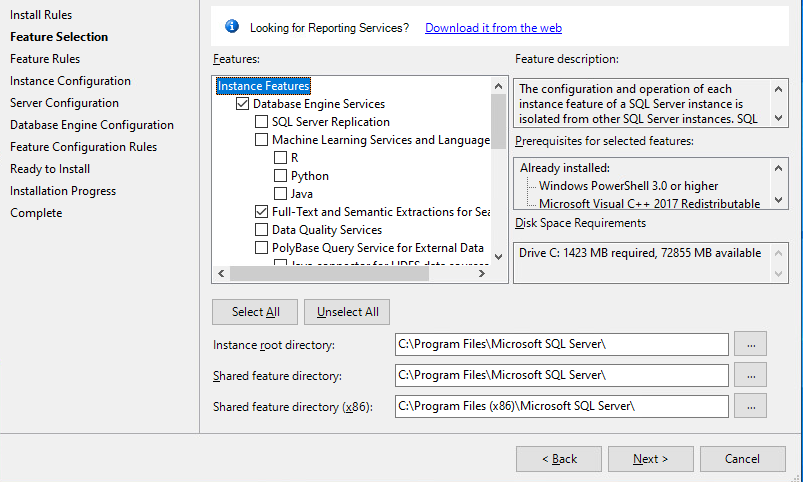The height and width of the screenshot is (482, 803).
Task: Click the Shared feature directory field
Action: click(x=562, y=375)
